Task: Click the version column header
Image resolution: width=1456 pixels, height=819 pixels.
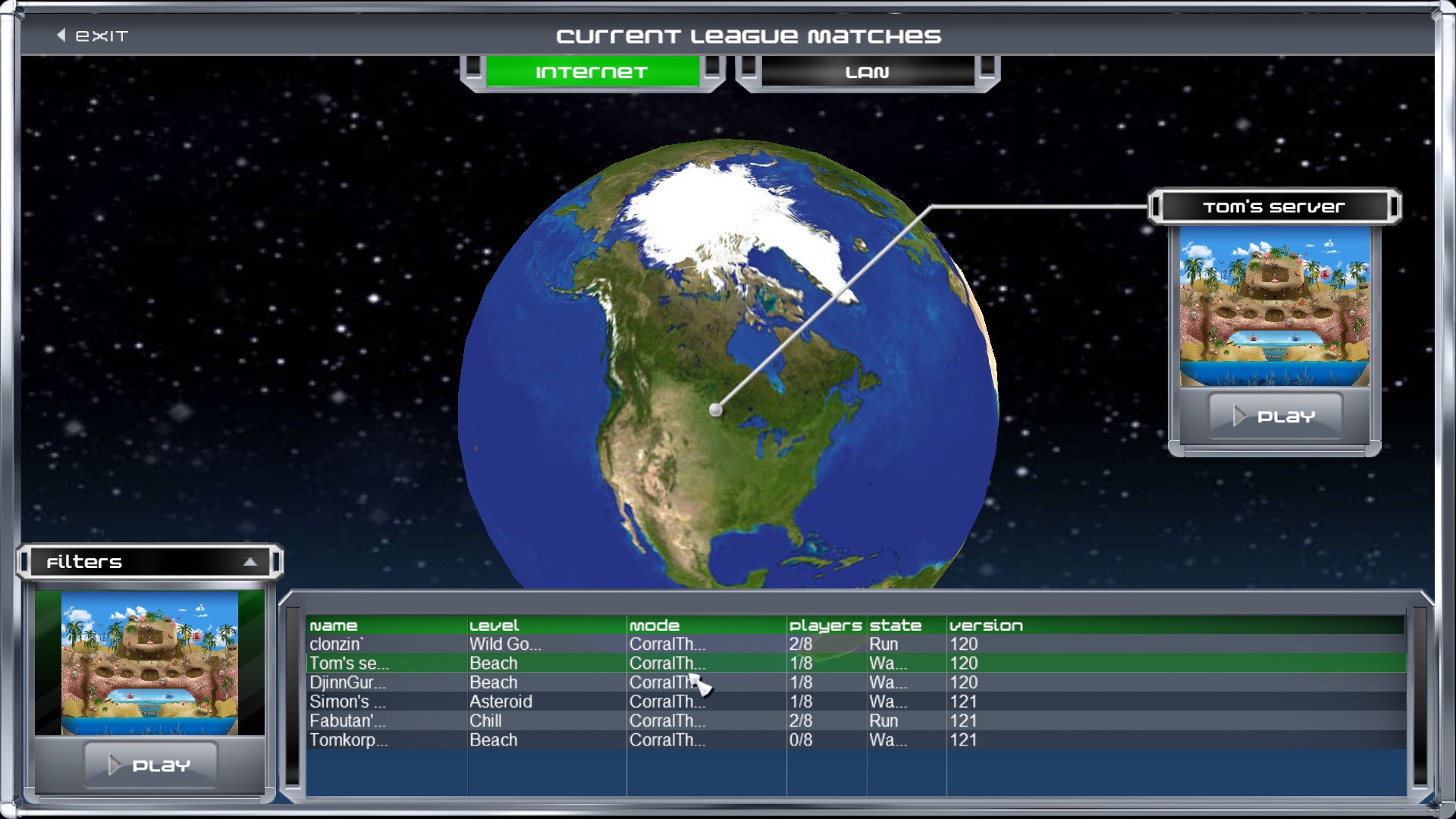Action: pyautogui.click(x=986, y=625)
